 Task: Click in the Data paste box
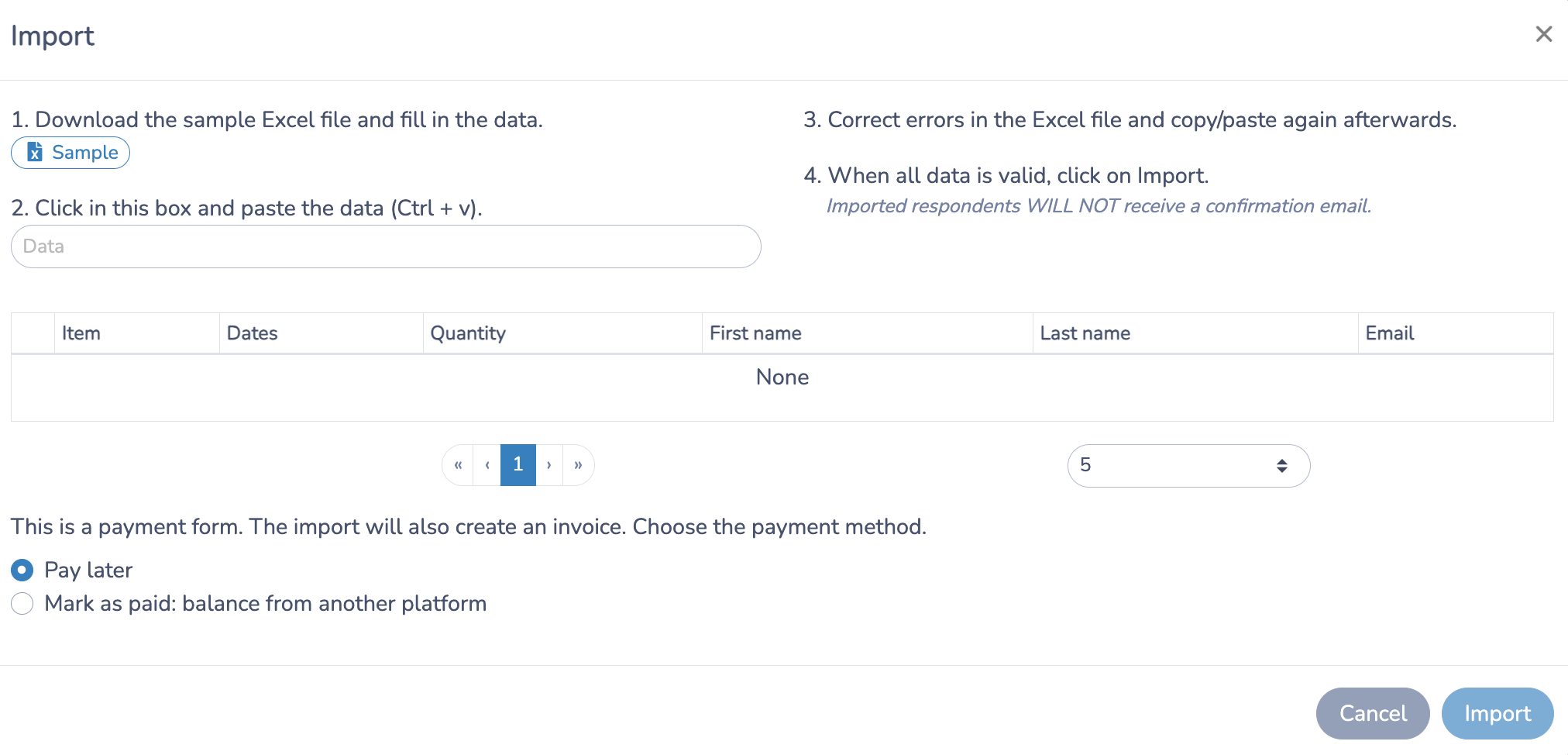(x=385, y=246)
